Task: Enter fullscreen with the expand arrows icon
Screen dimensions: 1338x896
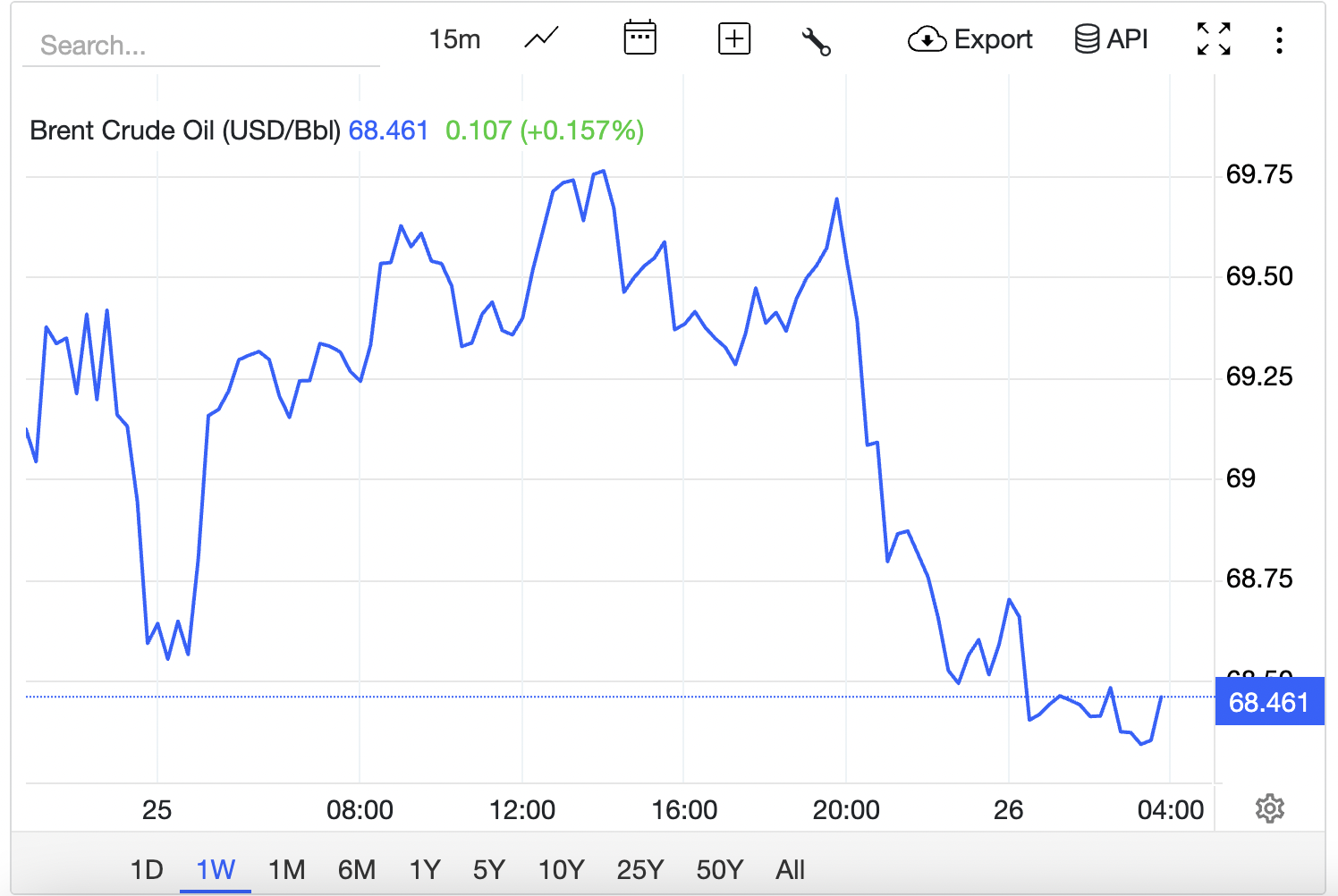Action: point(1214,39)
